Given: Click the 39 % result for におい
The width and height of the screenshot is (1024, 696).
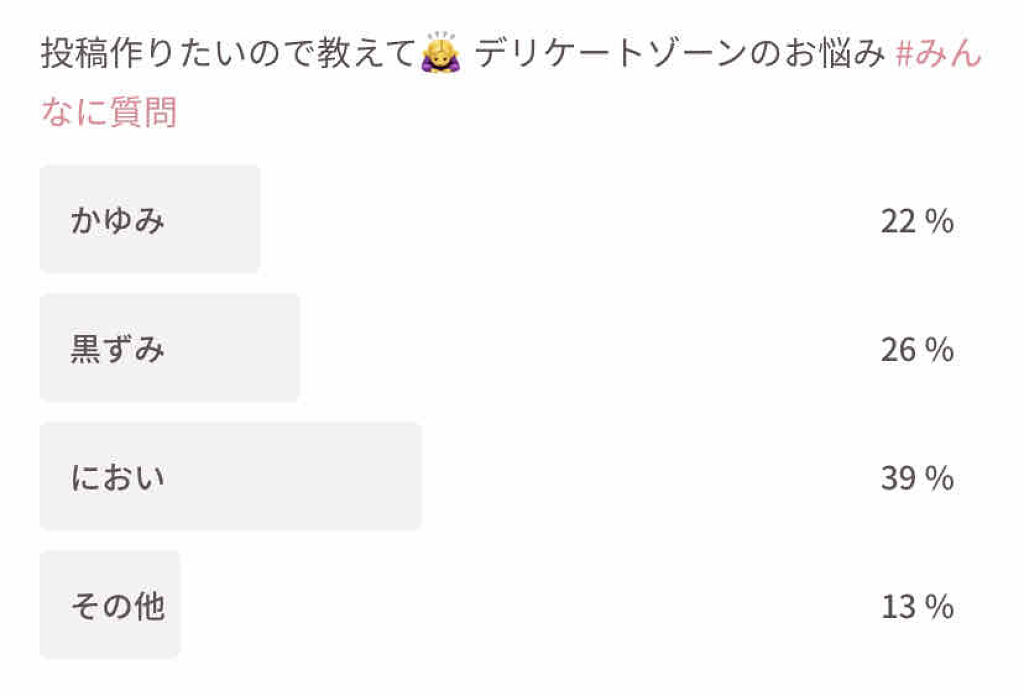Looking at the screenshot, I should coord(917,477).
